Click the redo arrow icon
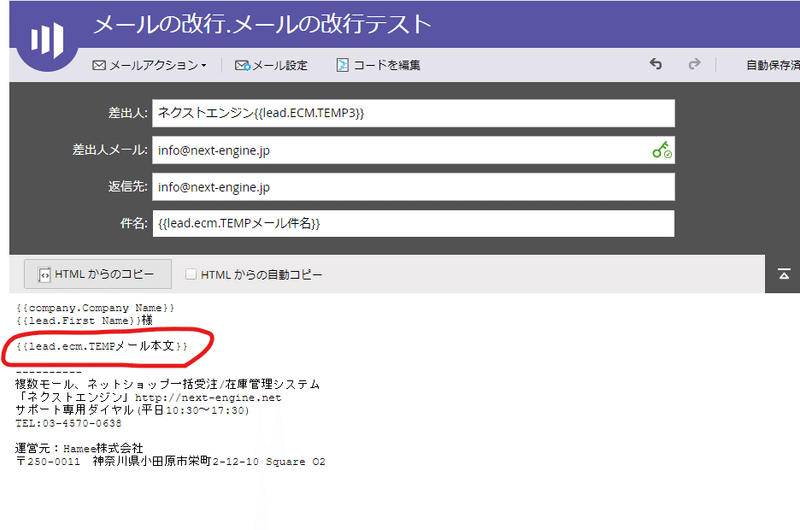Image resolution: width=800 pixels, height=530 pixels. click(694, 64)
